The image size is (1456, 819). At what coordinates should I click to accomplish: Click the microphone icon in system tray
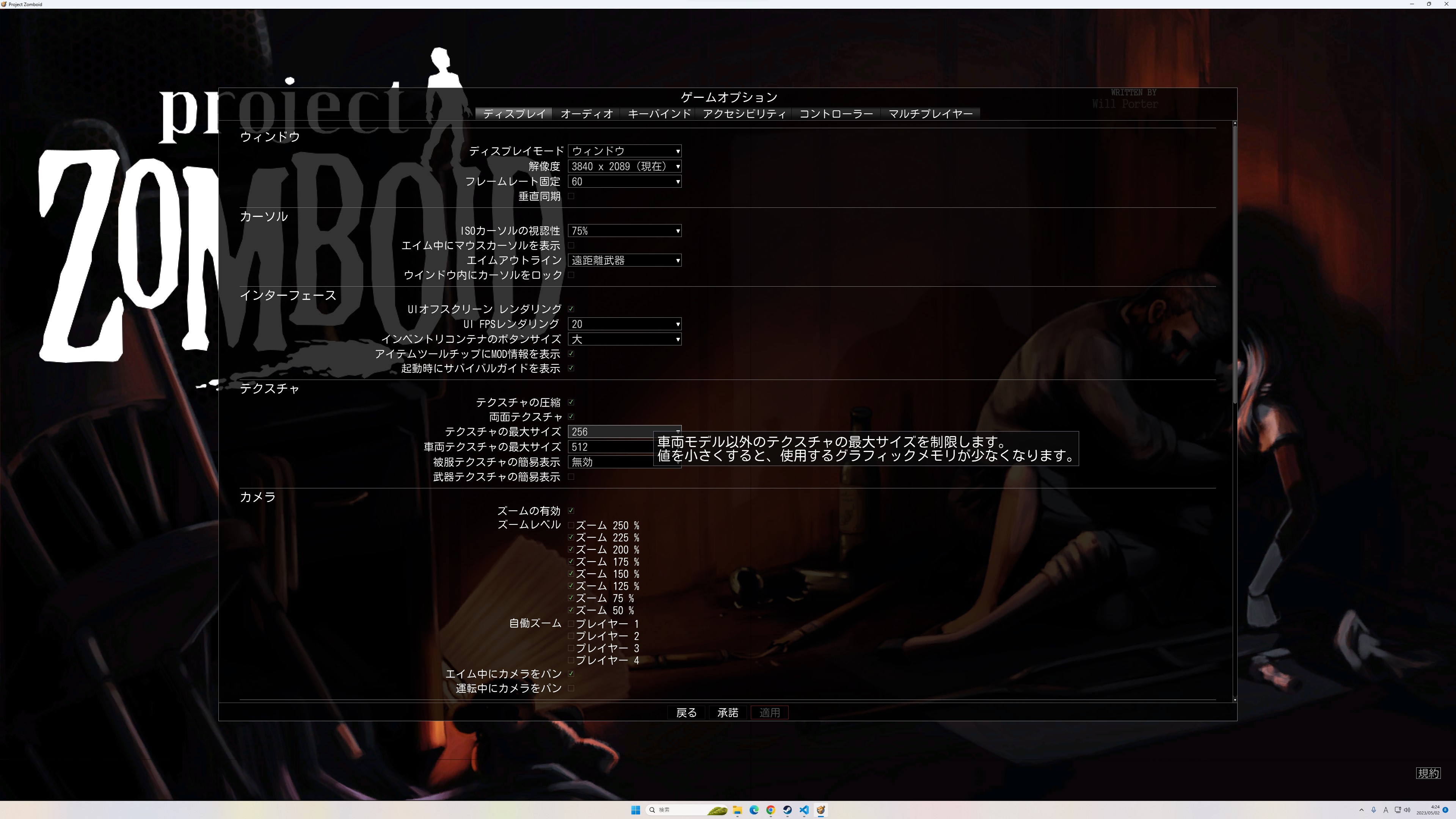point(1373,810)
